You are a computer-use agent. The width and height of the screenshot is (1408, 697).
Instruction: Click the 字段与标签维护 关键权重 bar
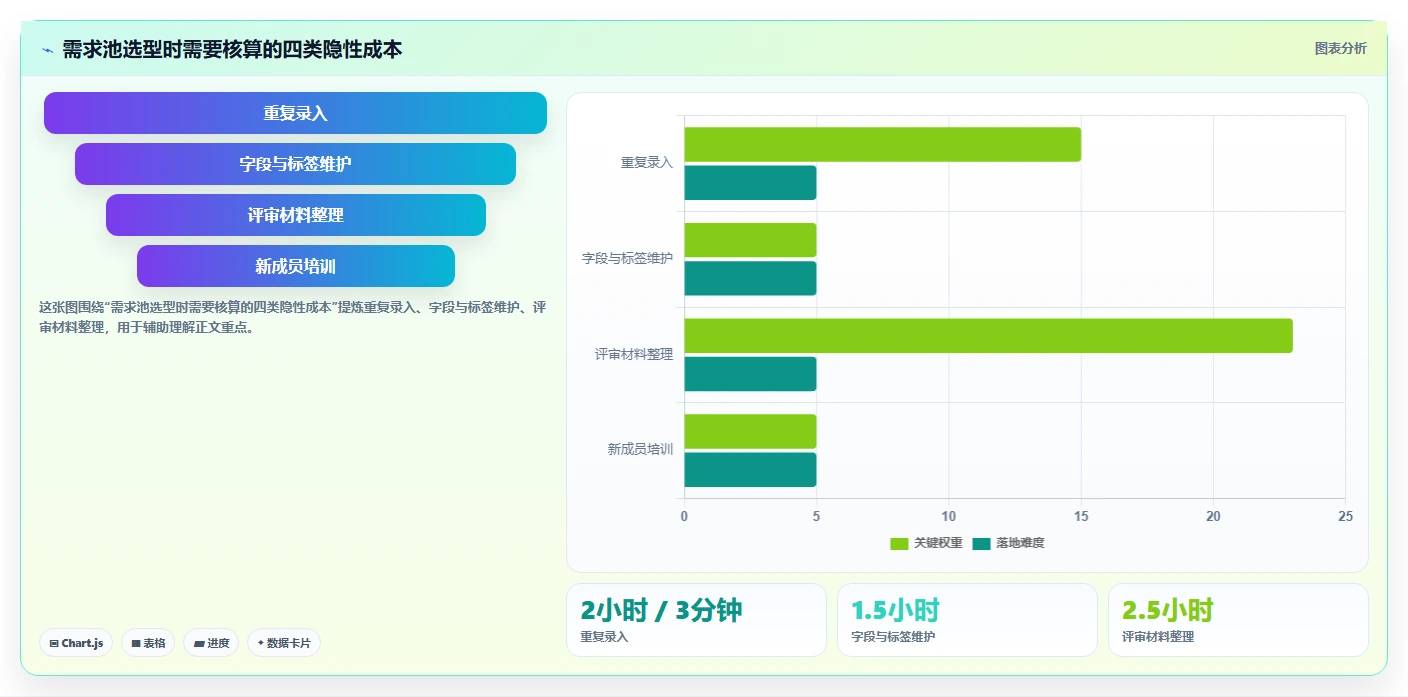coord(751,240)
